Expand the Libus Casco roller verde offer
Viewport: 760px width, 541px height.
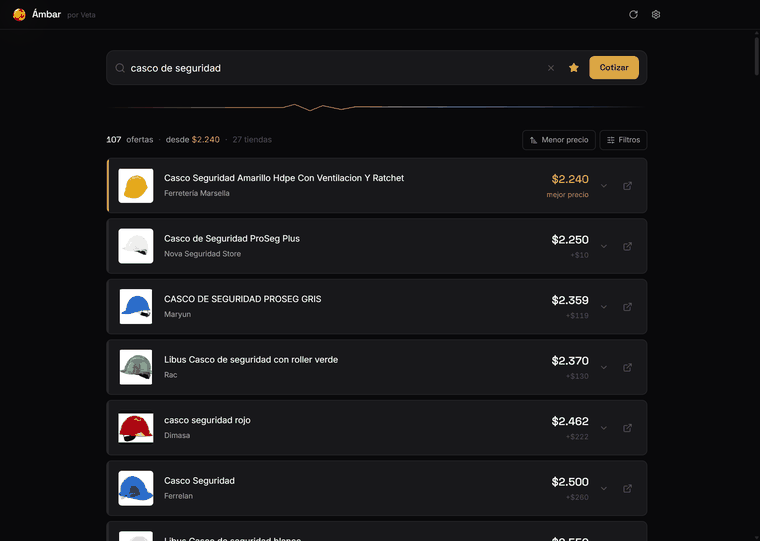point(604,367)
